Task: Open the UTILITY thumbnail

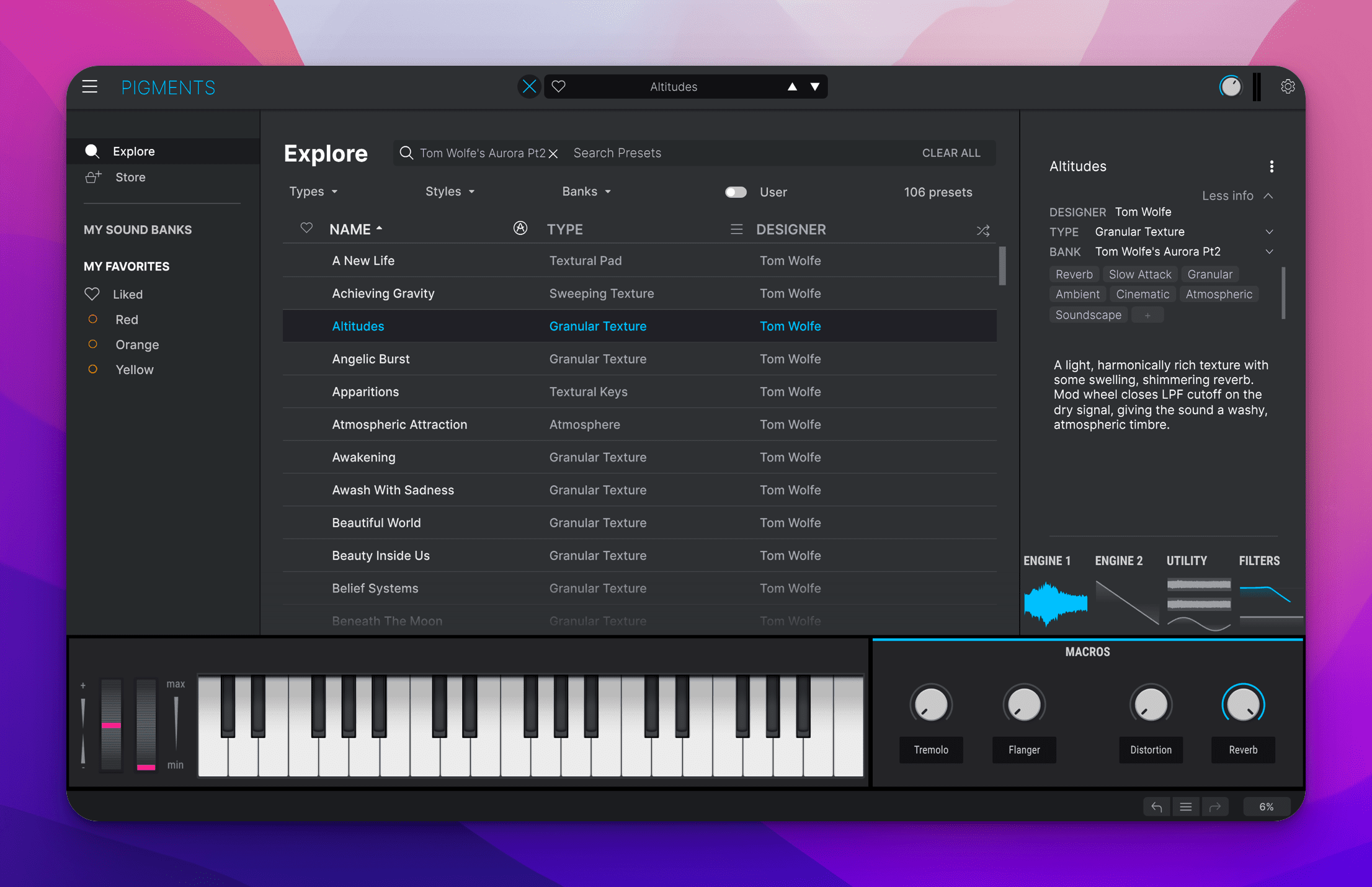Action: 1198,604
